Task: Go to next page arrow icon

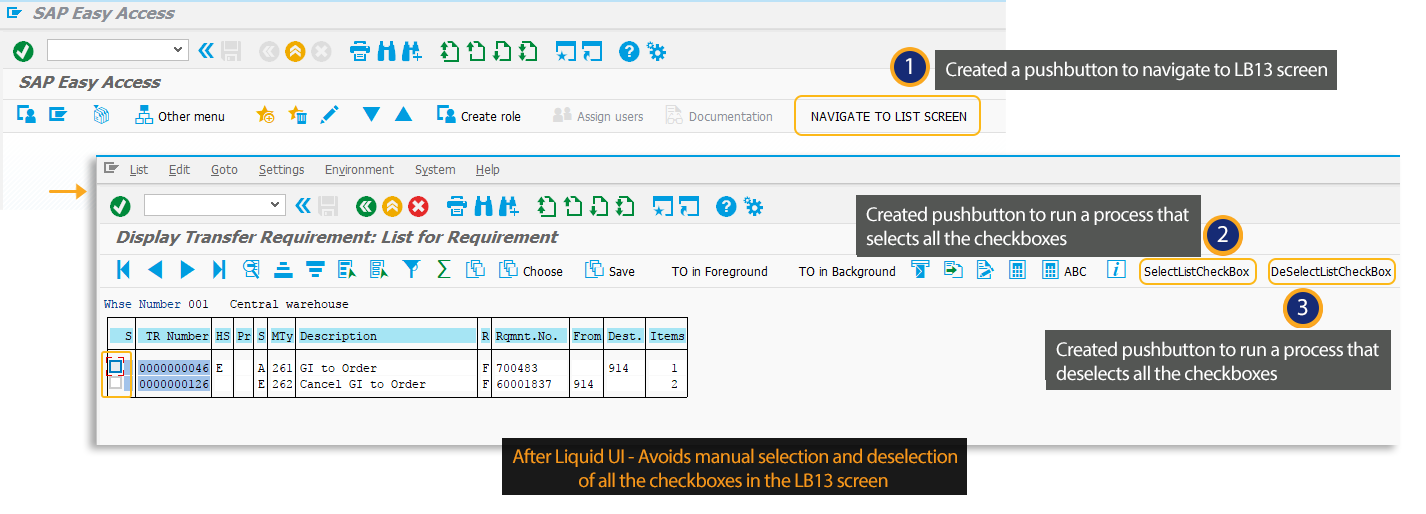Action: click(x=187, y=270)
